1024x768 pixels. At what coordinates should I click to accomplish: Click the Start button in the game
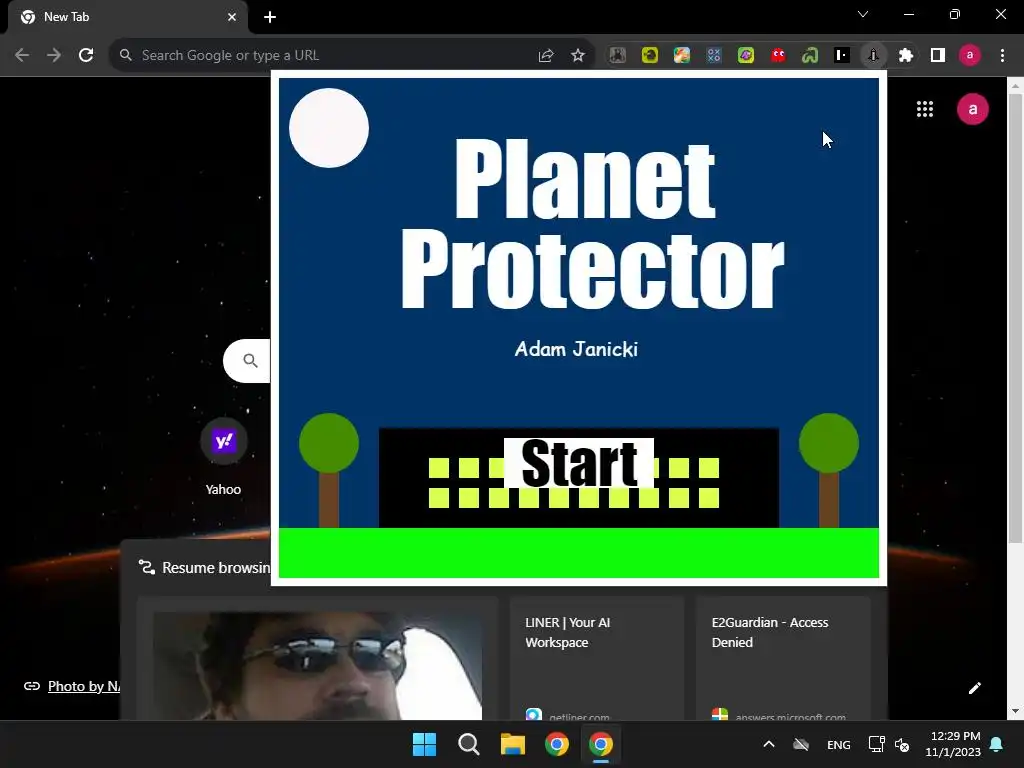(x=579, y=463)
